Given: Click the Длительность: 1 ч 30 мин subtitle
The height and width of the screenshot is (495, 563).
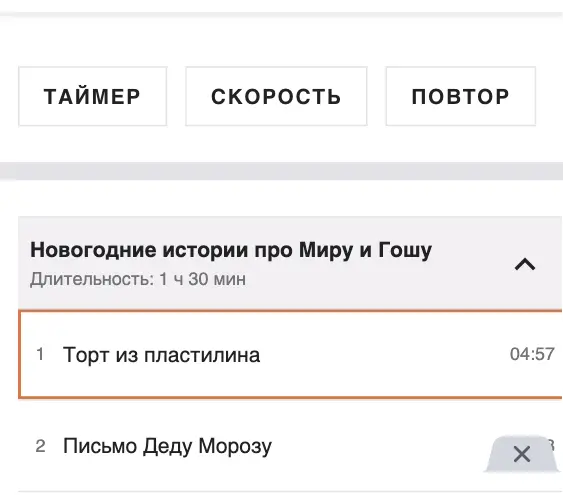Looking at the screenshot, I should pyautogui.click(x=138, y=279).
